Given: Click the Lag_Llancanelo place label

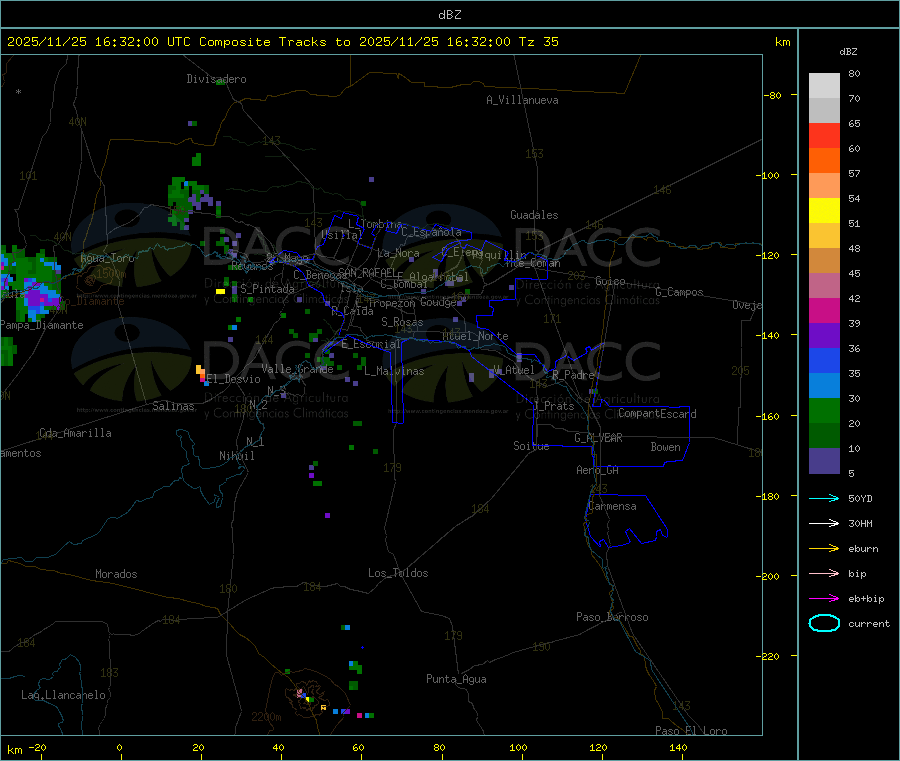Looking at the screenshot, I should pos(63,695).
